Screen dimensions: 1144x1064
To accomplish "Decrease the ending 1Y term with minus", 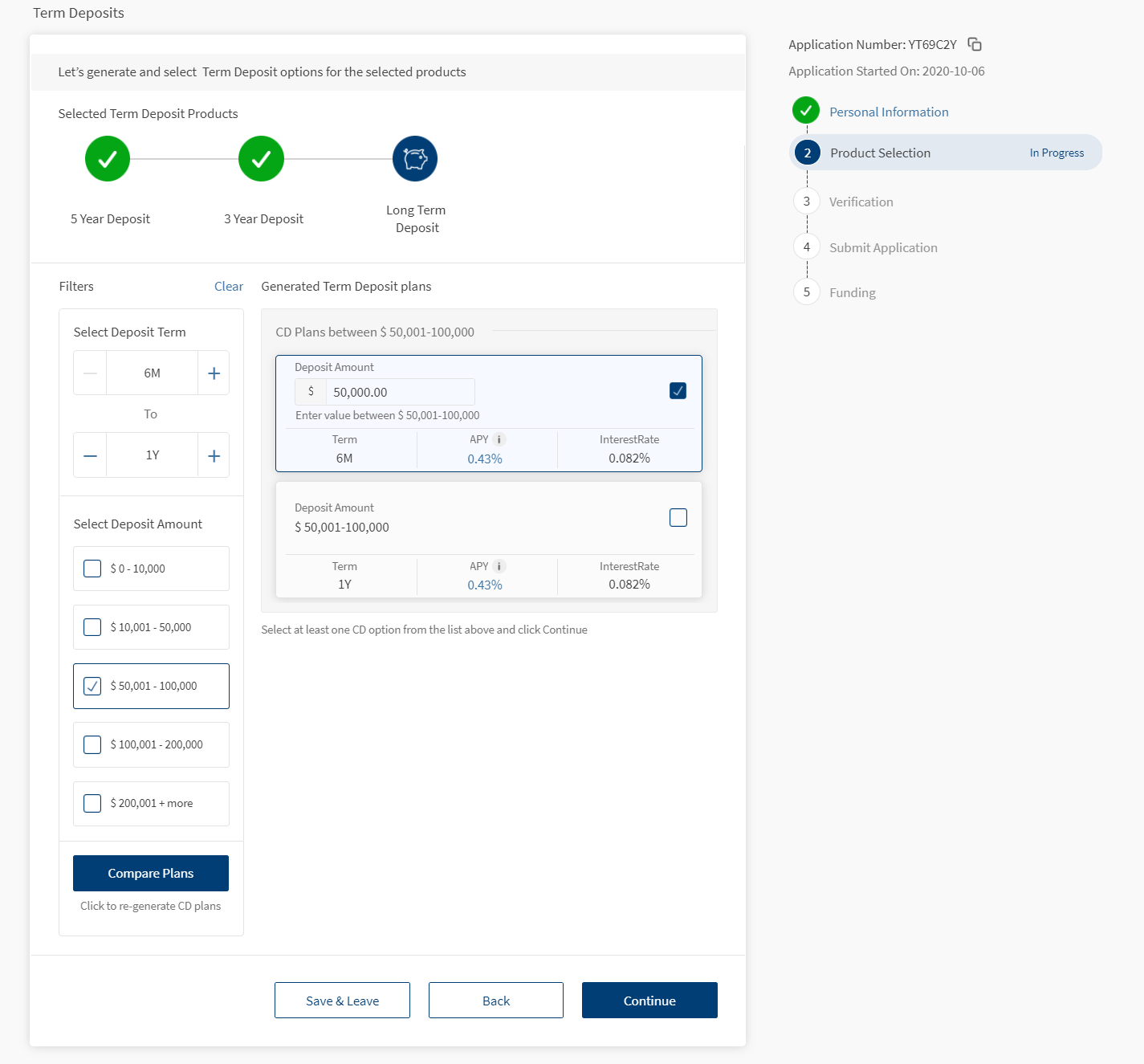I will pyautogui.click(x=91, y=456).
